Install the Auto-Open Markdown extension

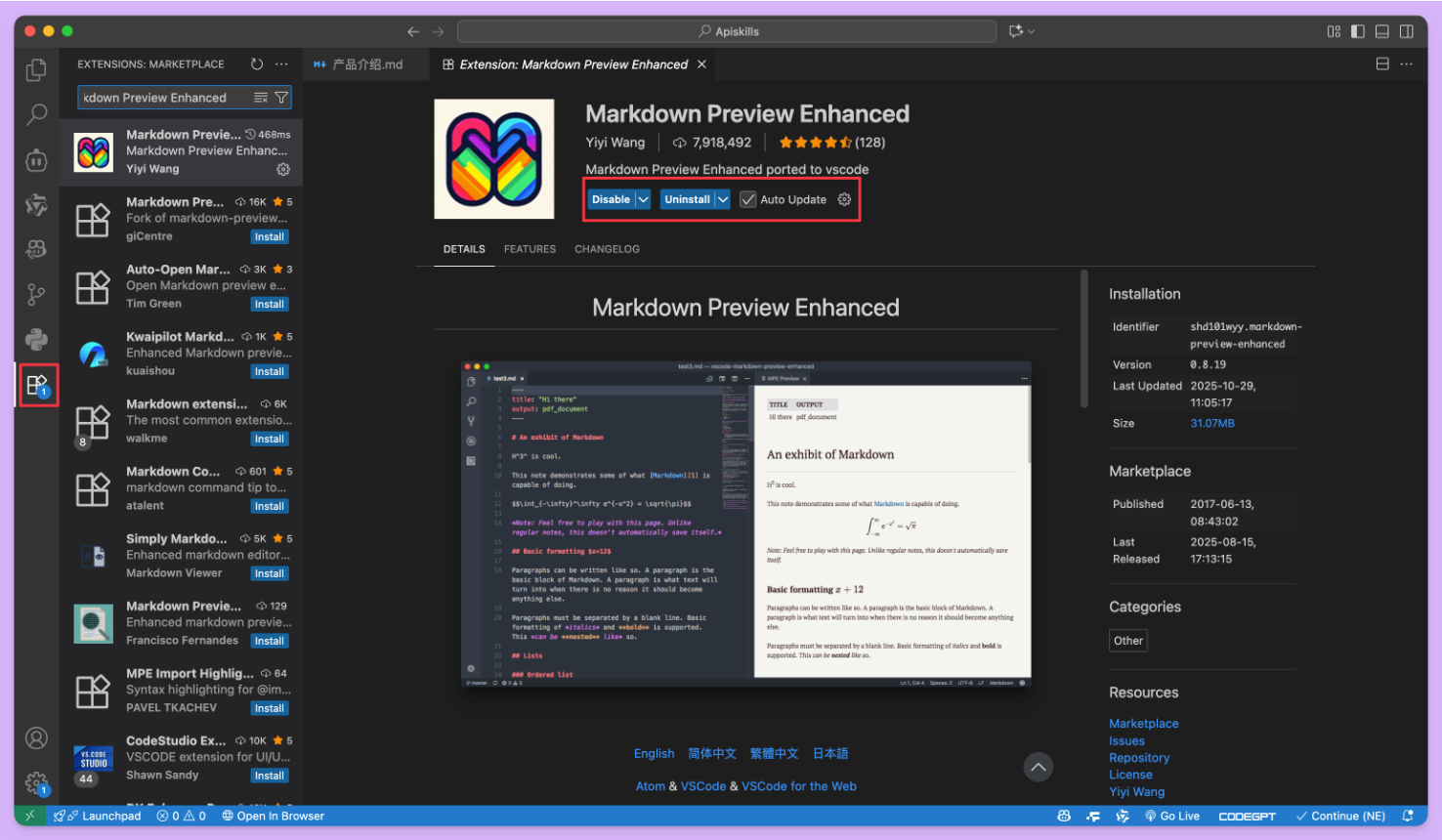tap(269, 304)
